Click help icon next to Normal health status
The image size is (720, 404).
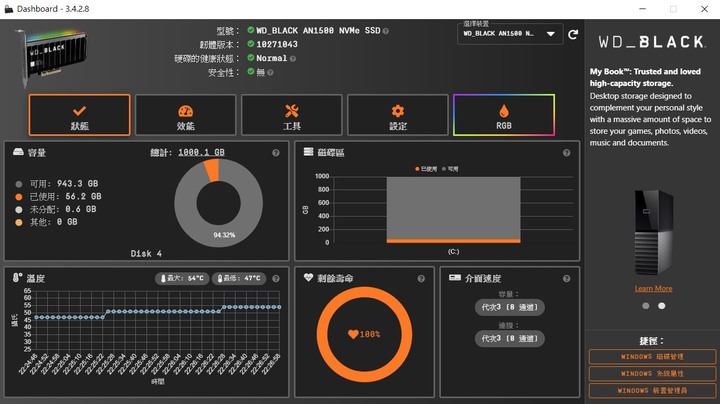coord(293,59)
